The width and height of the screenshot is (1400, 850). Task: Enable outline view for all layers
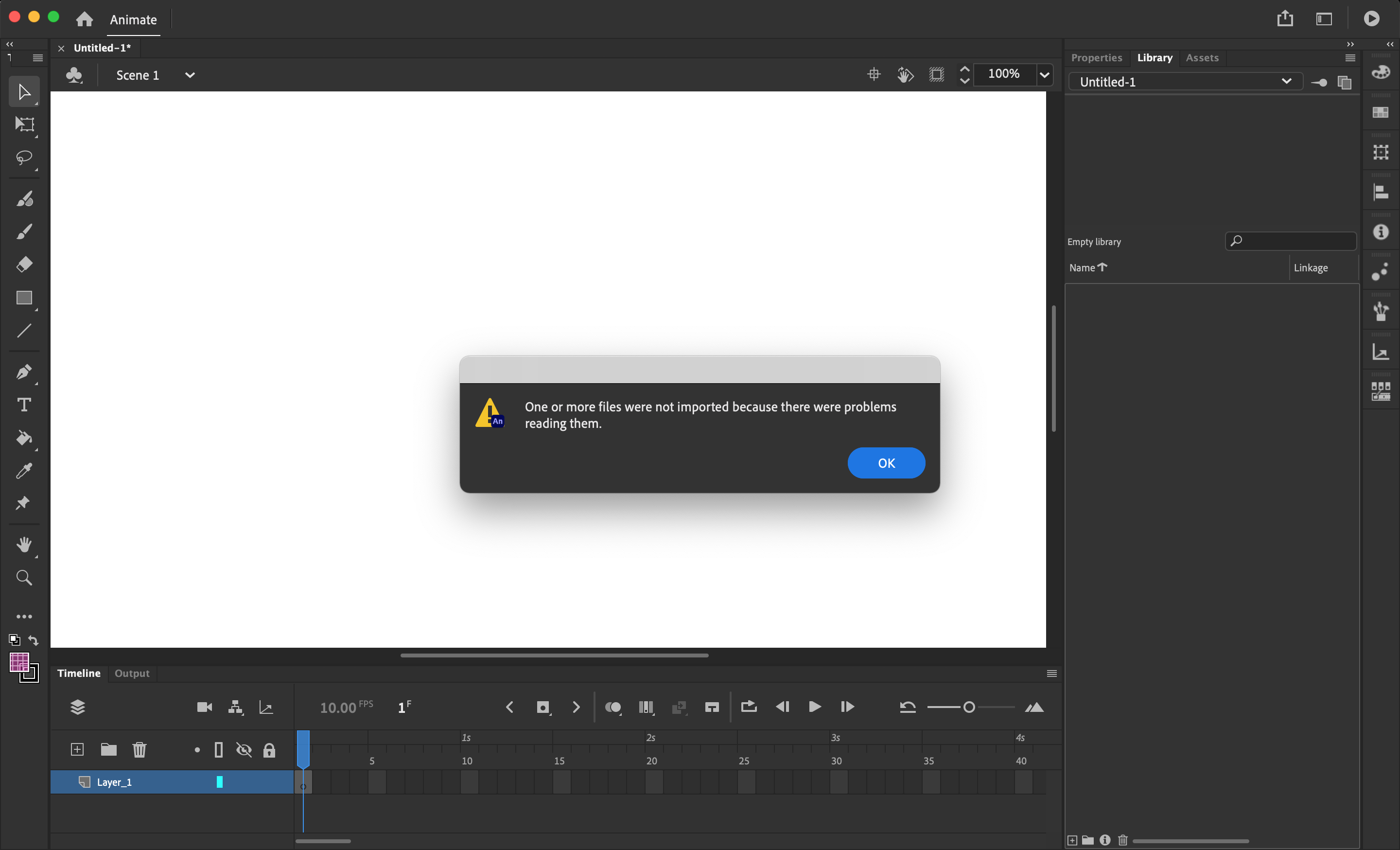[x=219, y=750]
